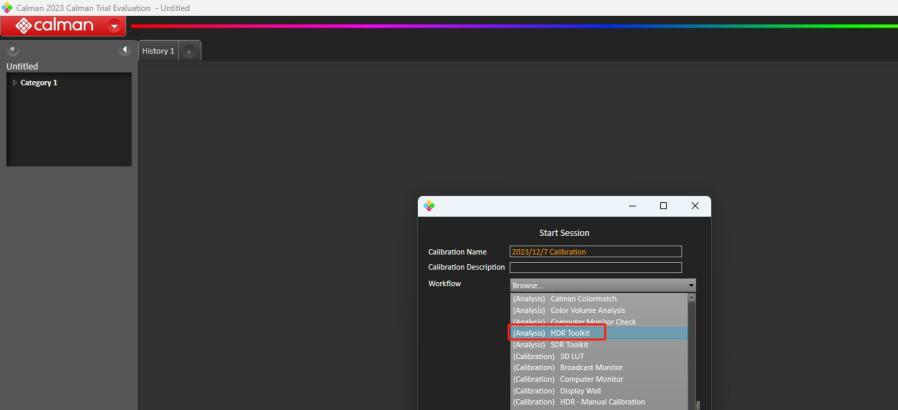Image resolution: width=898 pixels, height=410 pixels.
Task: Click the workflow list scroll-up arrow
Action: (692, 298)
